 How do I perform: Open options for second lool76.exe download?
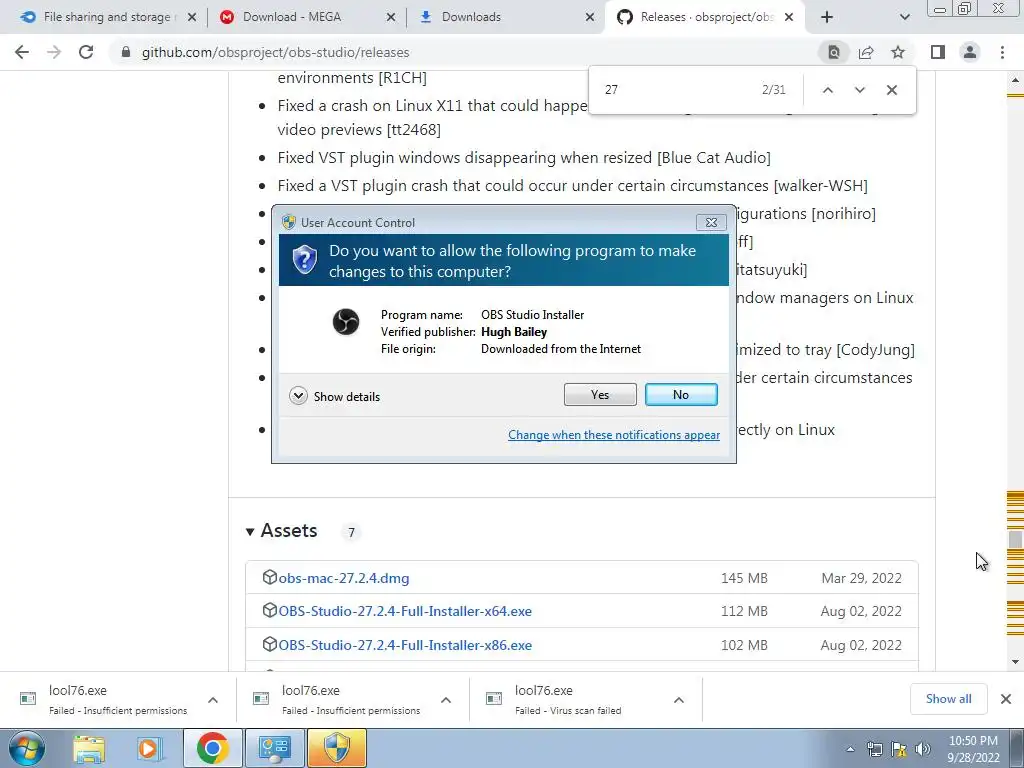pos(446,700)
